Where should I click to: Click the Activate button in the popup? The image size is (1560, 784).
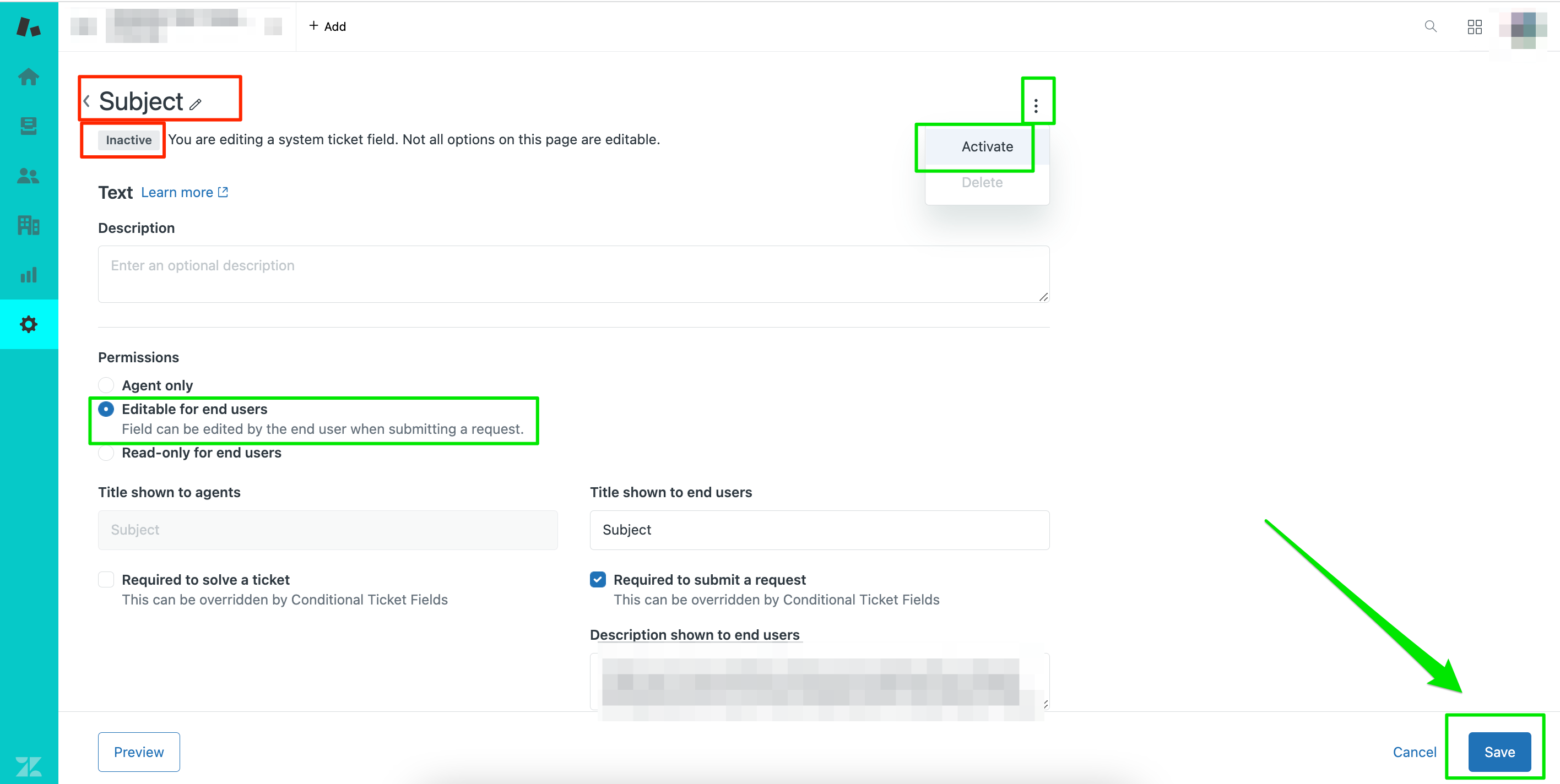click(x=987, y=146)
